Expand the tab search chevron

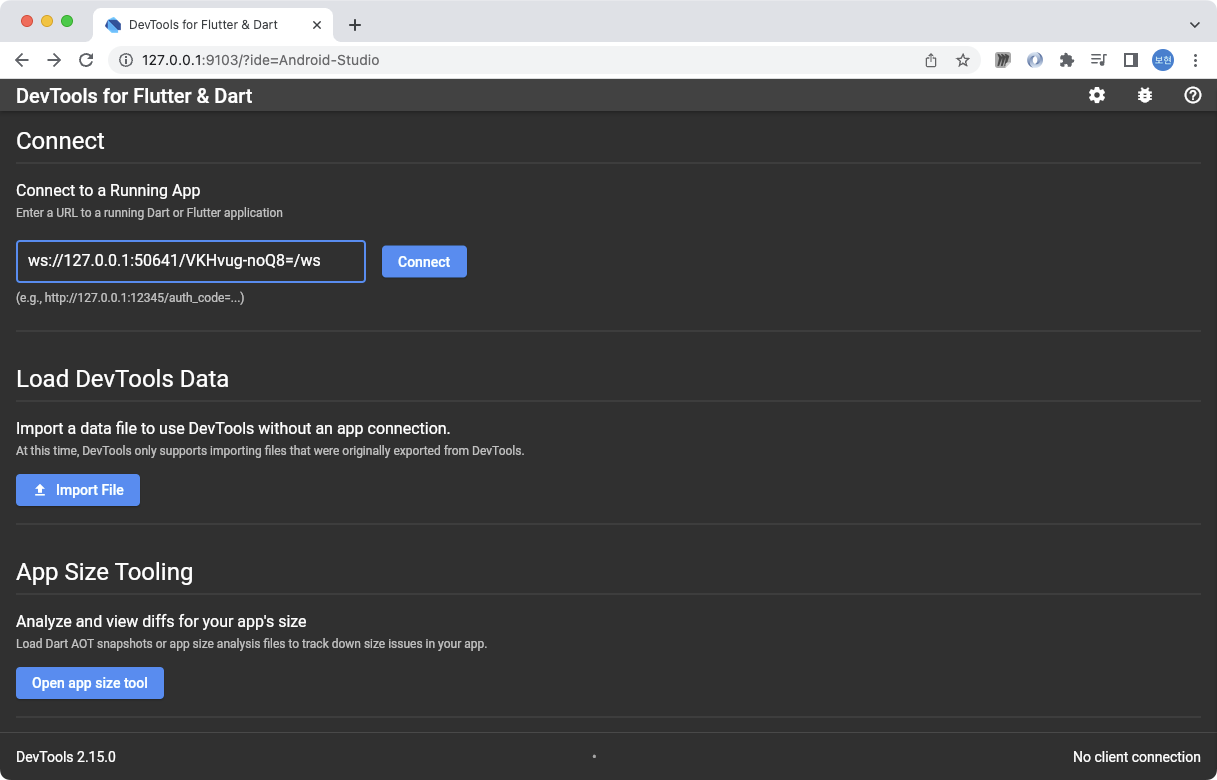[x=1195, y=24]
